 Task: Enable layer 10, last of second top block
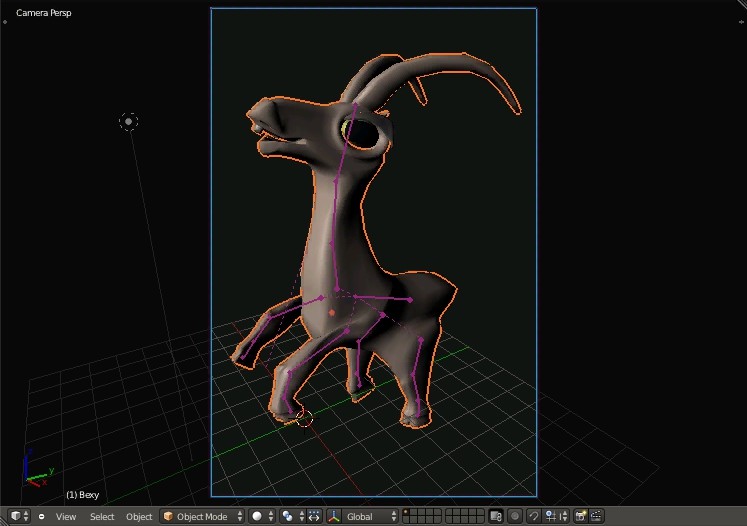point(480,513)
